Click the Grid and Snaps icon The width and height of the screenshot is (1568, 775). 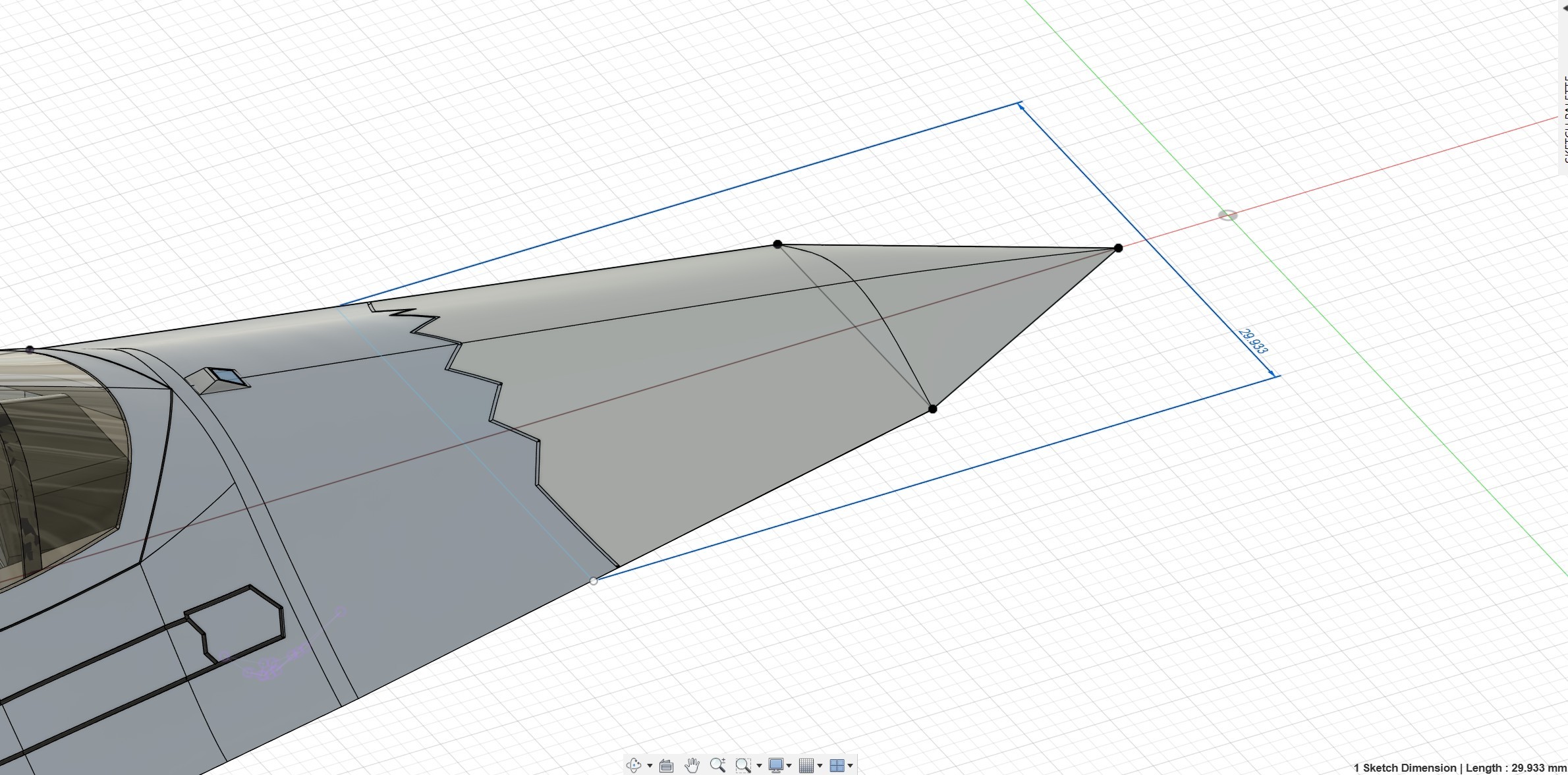[806, 765]
